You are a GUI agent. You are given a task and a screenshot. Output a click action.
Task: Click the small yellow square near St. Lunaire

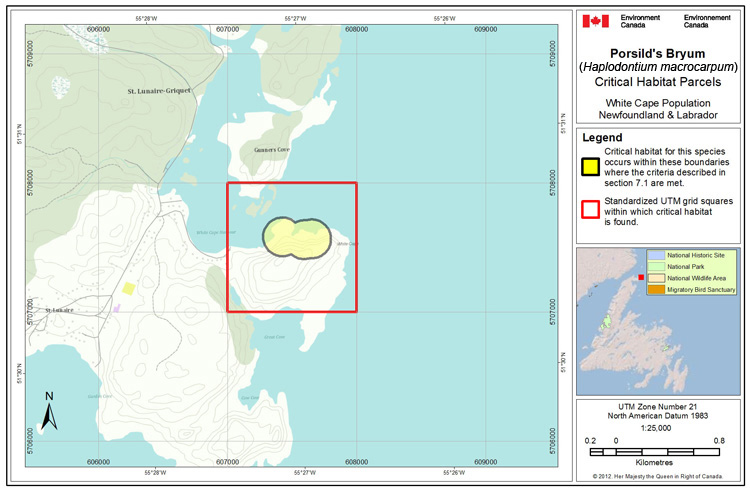point(128,289)
